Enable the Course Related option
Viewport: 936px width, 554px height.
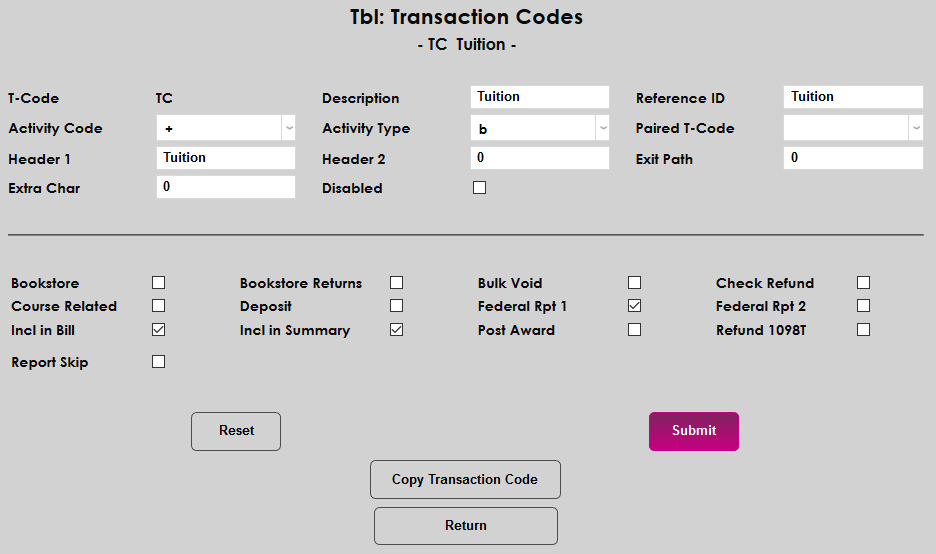click(158, 306)
